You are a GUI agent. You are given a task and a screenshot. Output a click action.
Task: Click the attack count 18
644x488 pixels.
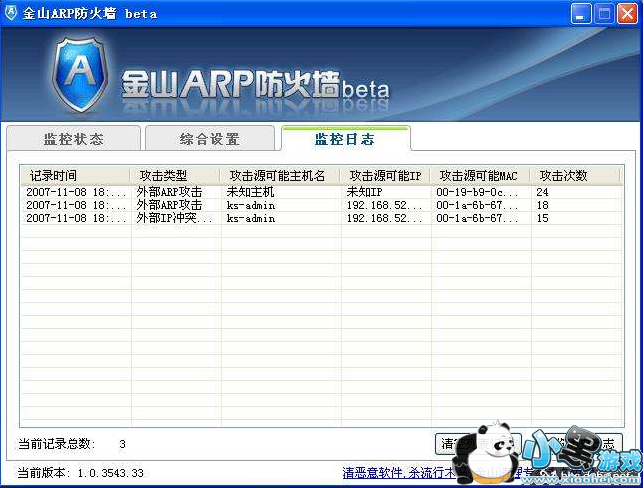(542, 205)
